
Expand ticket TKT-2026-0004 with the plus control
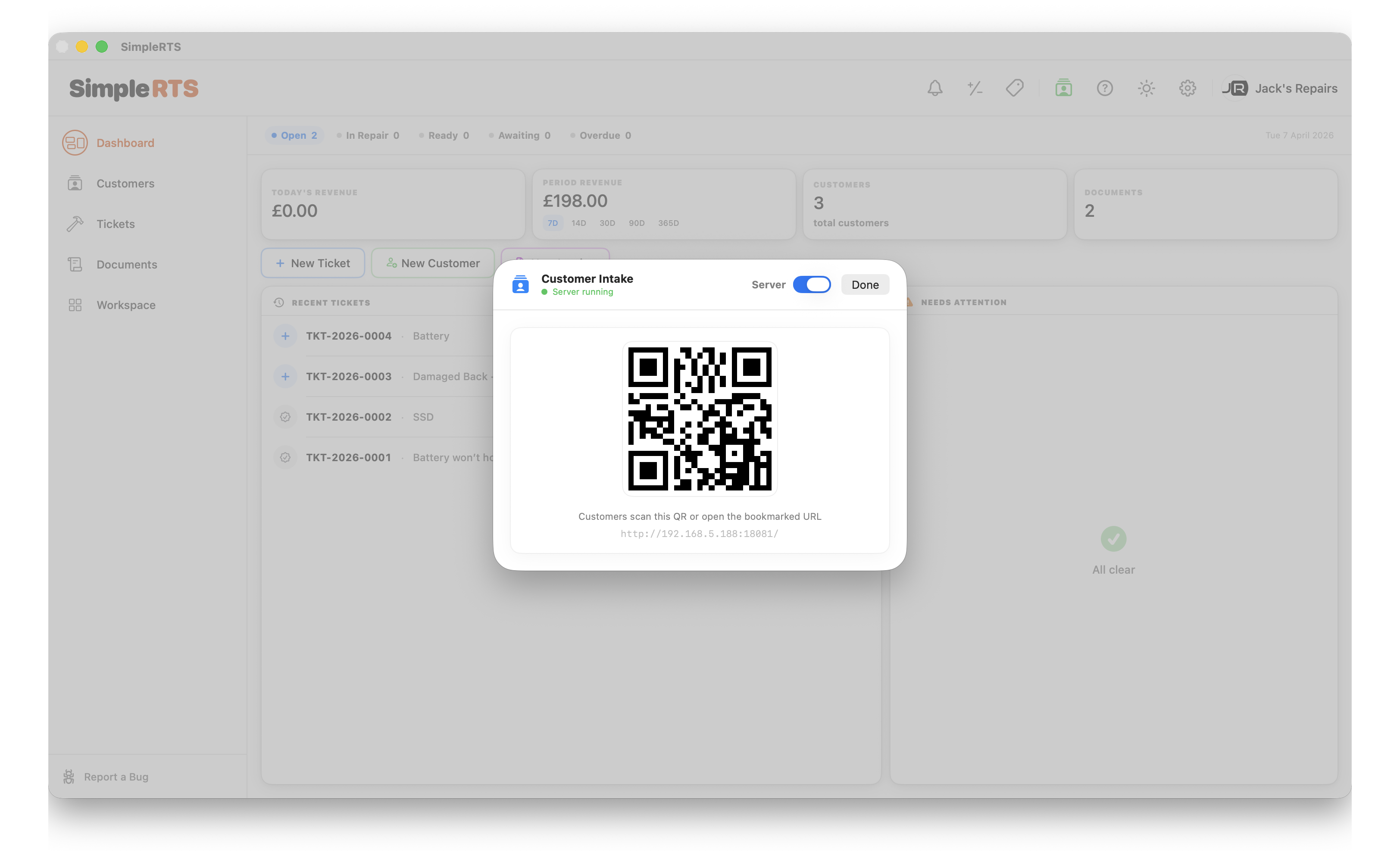tap(285, 336)
